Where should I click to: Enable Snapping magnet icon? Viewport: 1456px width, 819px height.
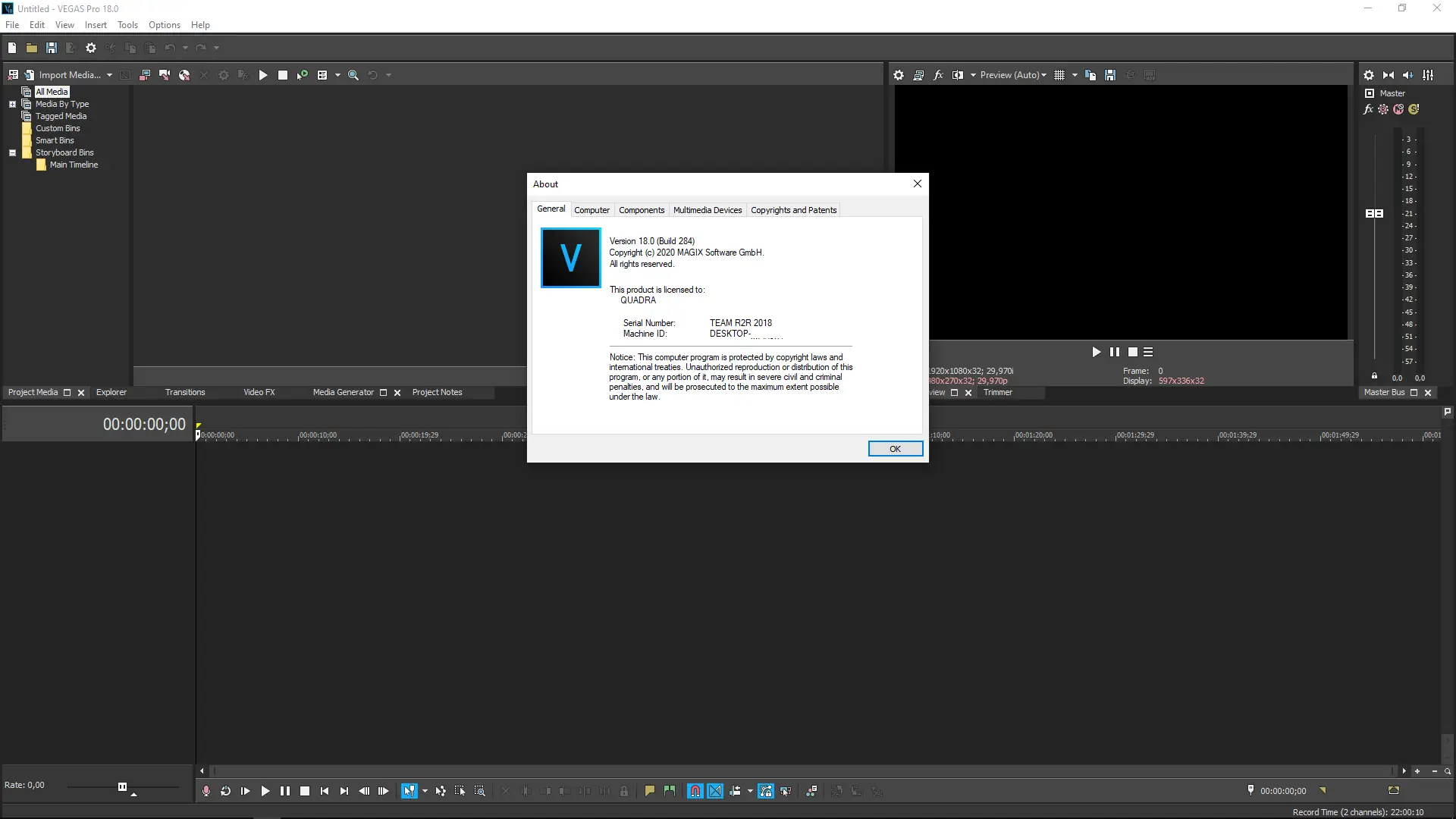pos(695,791)
